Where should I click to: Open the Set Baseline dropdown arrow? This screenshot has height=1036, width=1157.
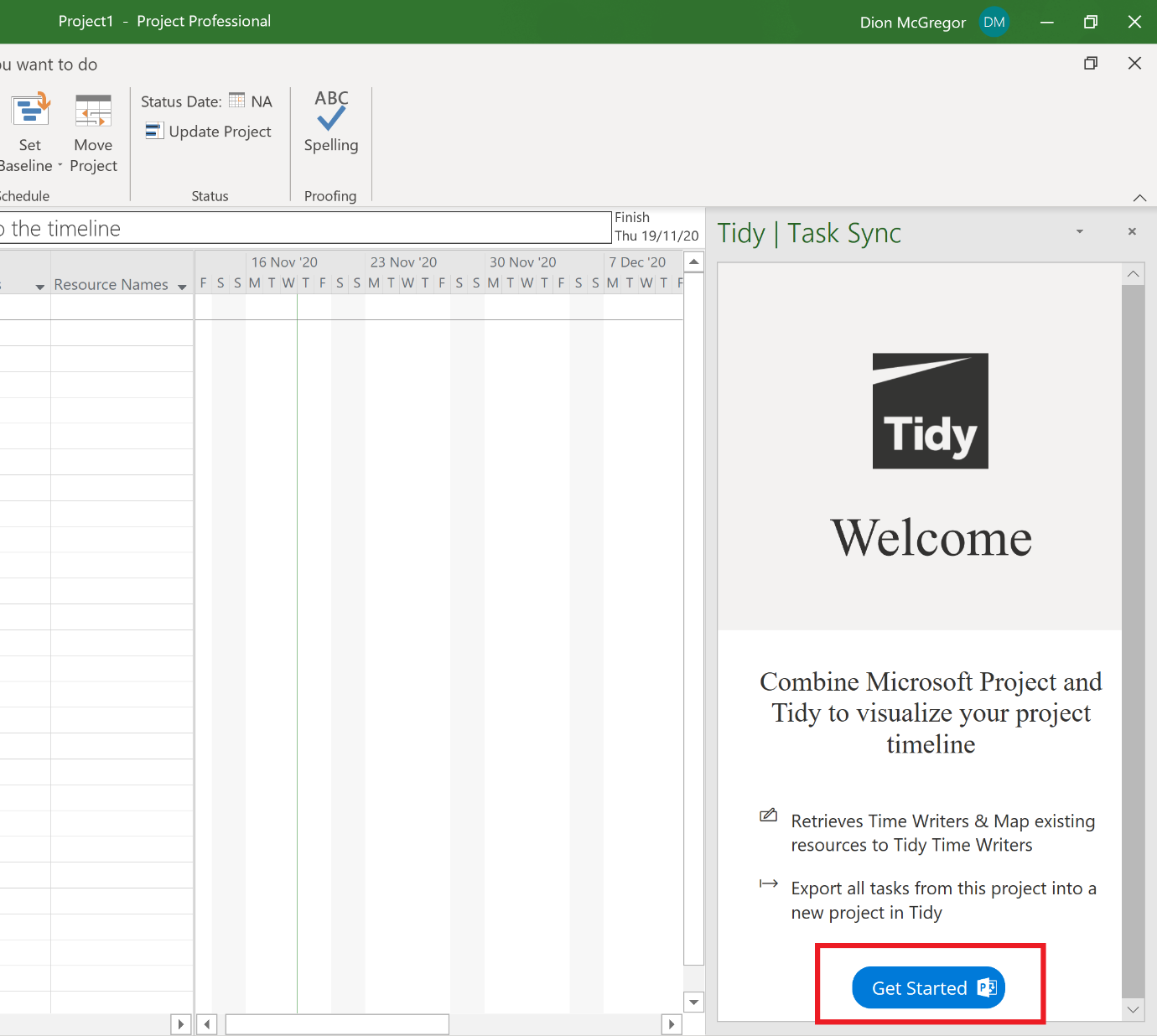pos(60,165)
